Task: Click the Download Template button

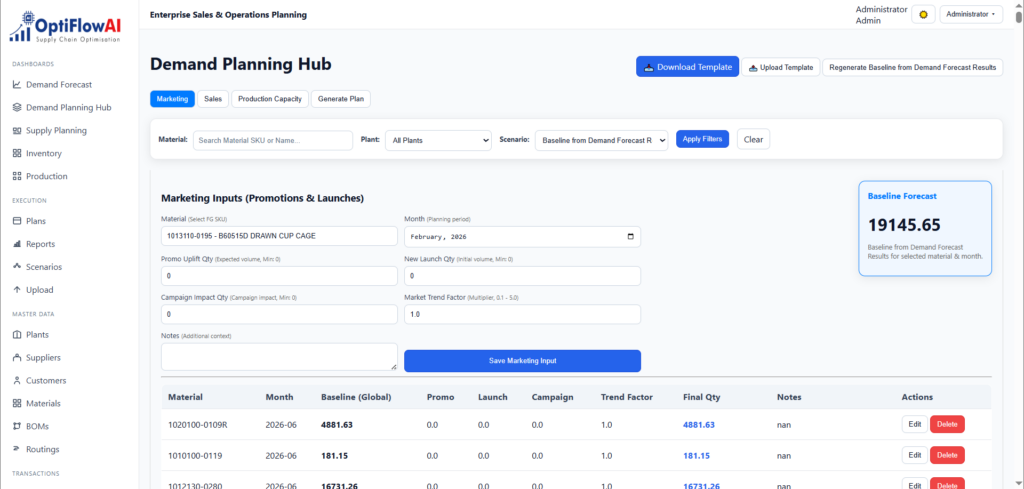Action: click(687, 67)
